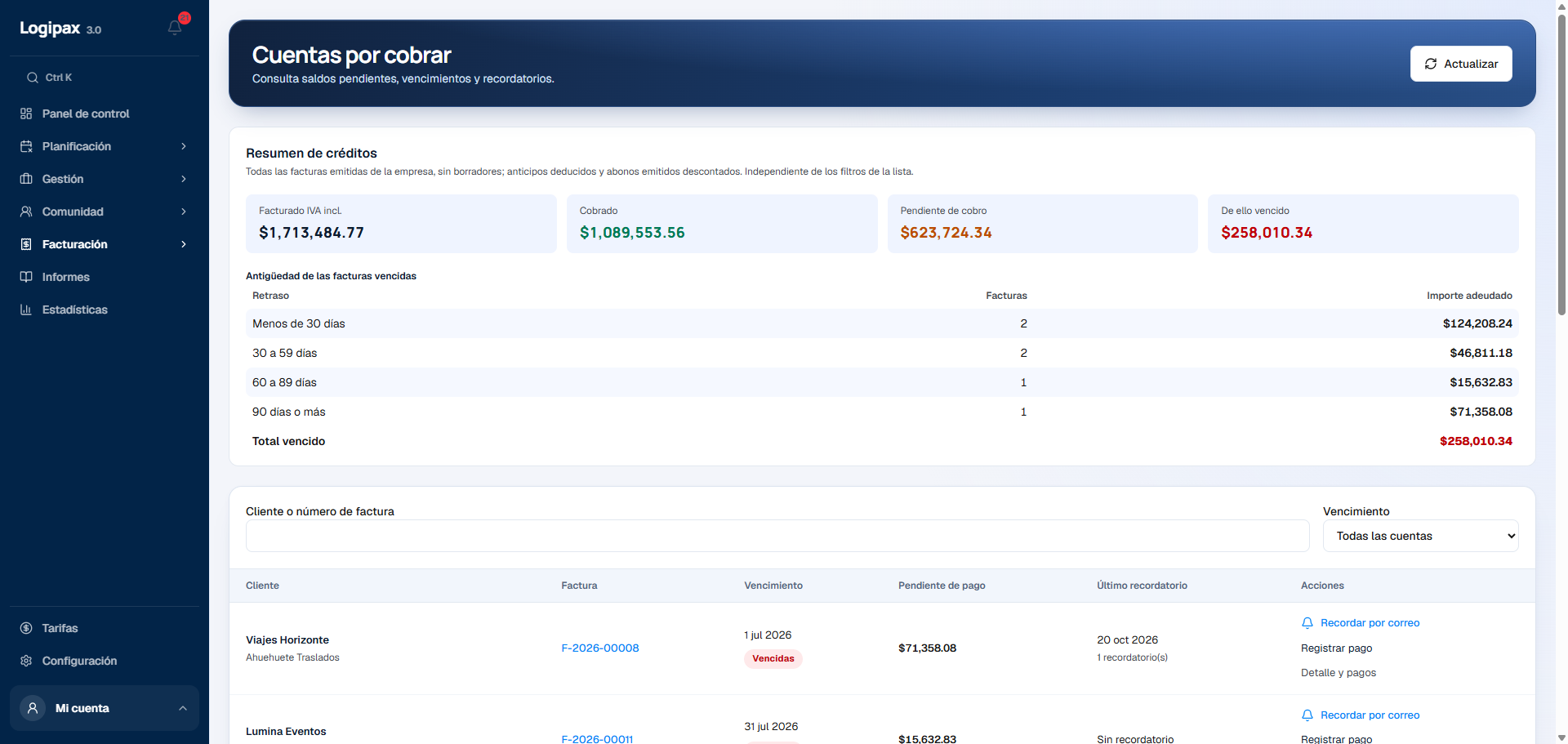Click Recordar por correo for Viajes Horizonte
Viewport: 1568px width, 744px height.
click(x=1370, y=623)
